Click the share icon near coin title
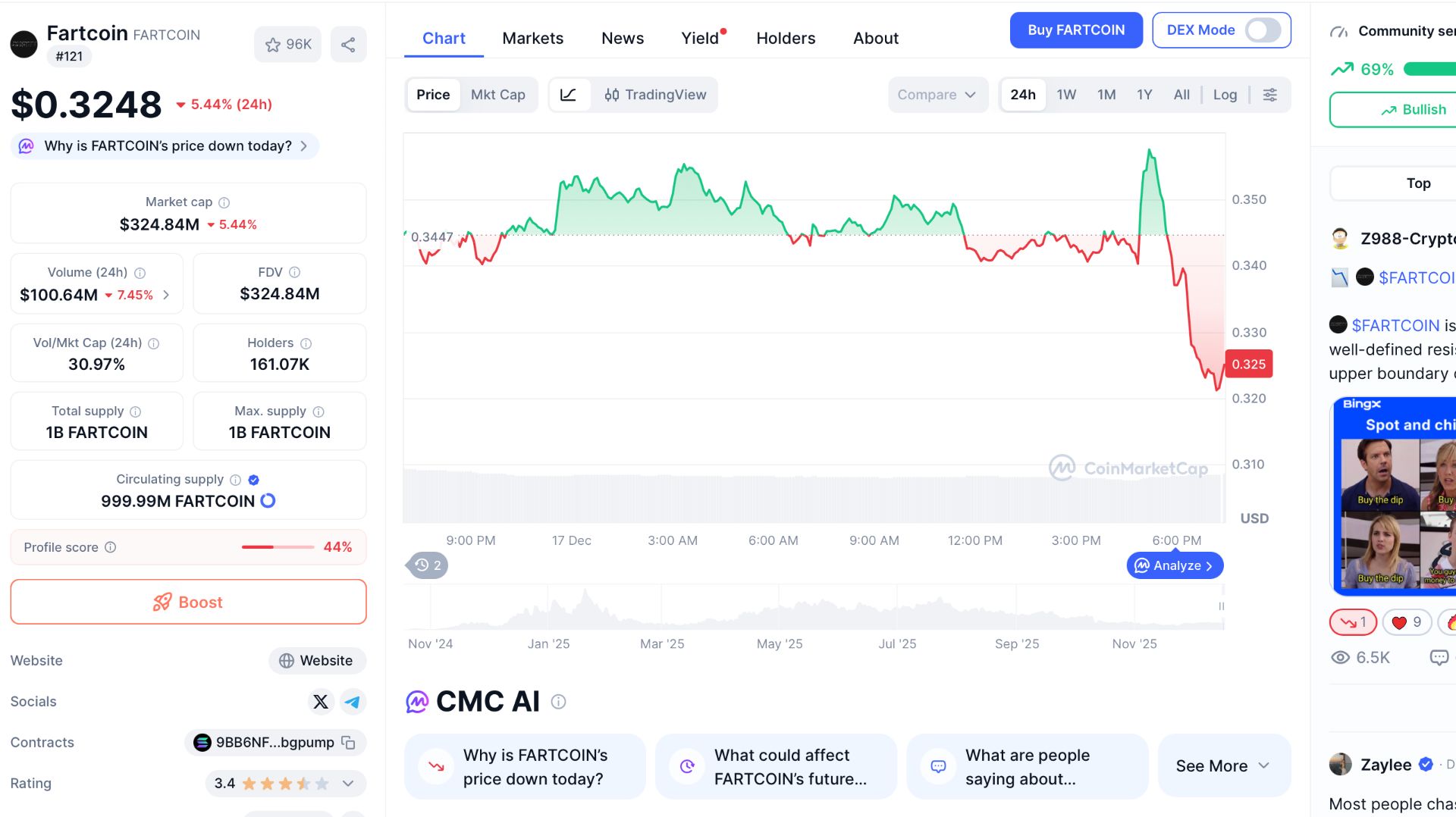Viewport: 1456px width, 817px height. [348, 45]
